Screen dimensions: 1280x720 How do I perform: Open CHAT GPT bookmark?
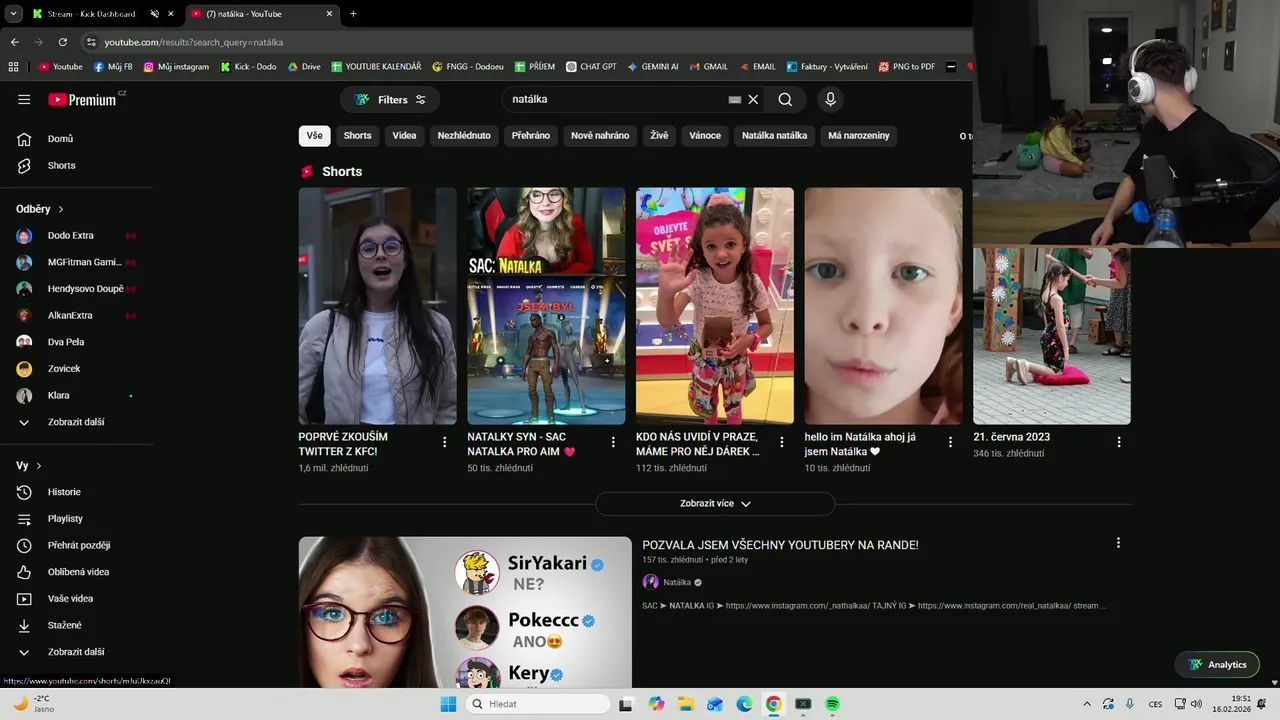tap(590, 67)
